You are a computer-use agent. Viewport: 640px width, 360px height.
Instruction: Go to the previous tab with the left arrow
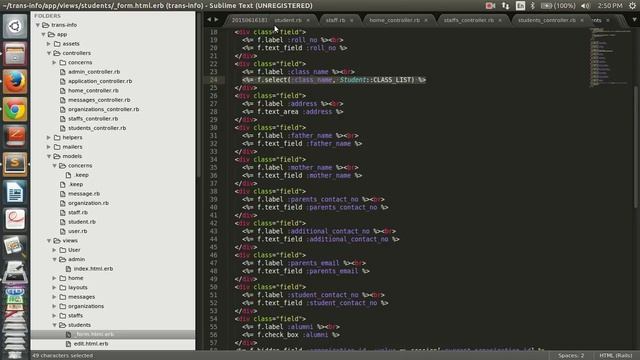(209, 20)
